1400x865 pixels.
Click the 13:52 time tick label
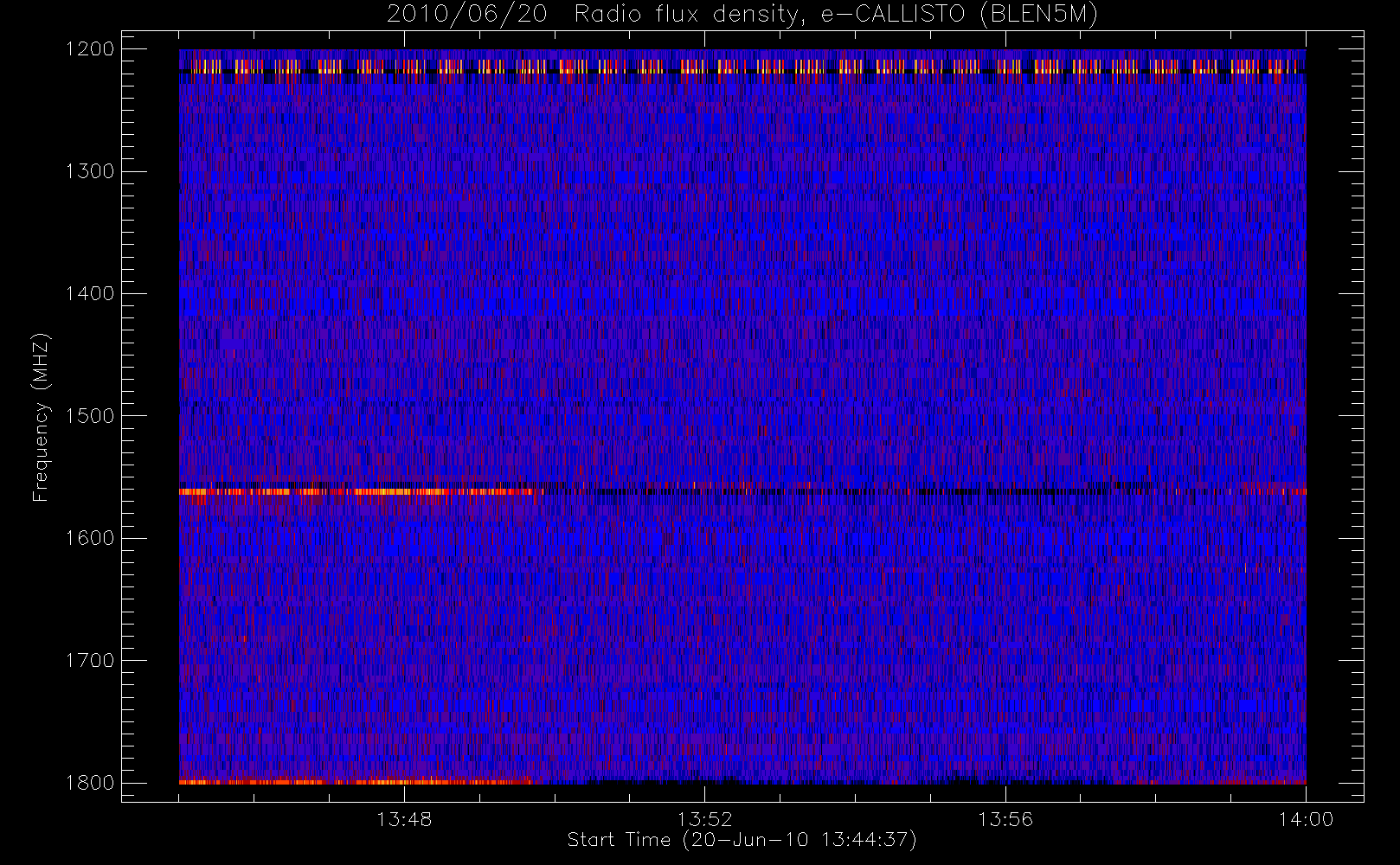[704, 819]
